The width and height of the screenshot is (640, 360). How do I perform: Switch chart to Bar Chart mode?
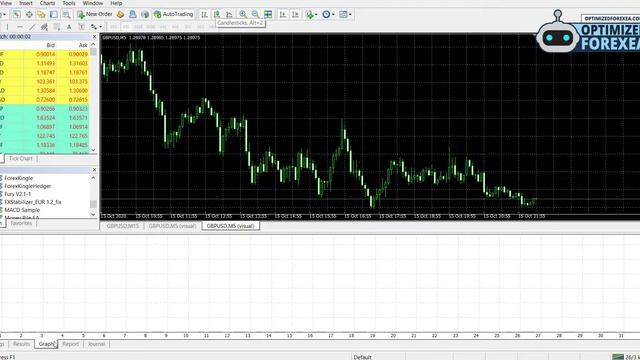[204, 14]
